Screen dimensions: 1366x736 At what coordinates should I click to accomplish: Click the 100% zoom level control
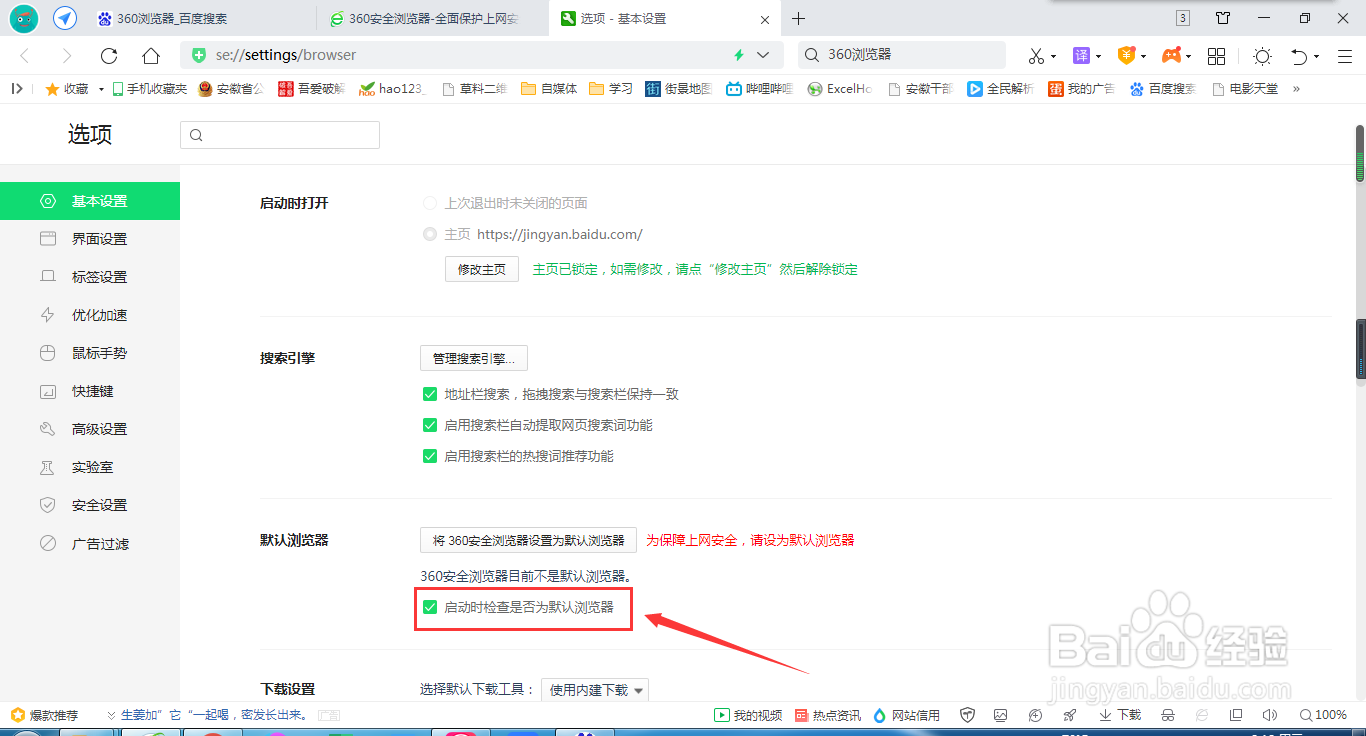tap(1322, 714)
